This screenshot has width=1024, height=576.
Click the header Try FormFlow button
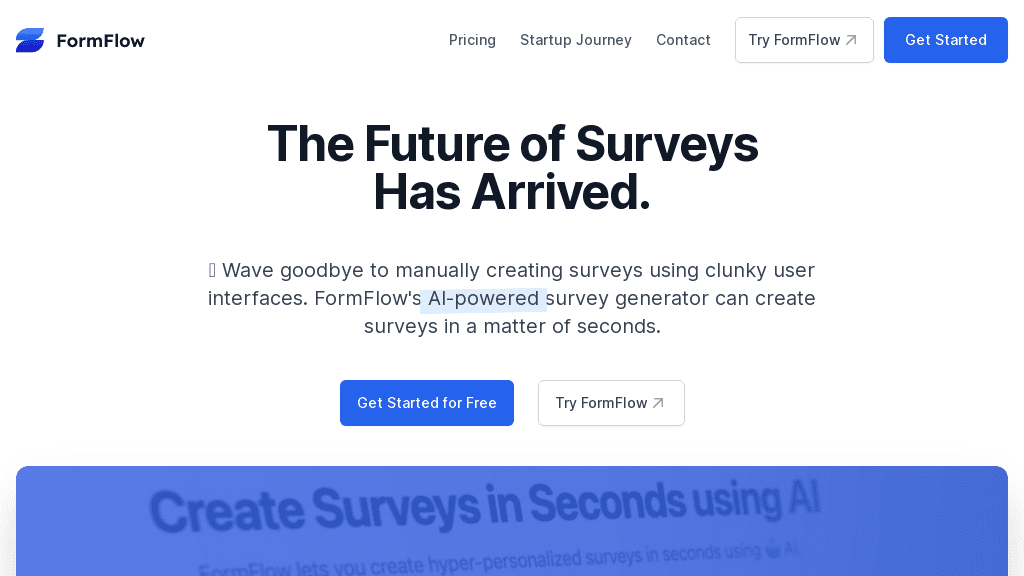click(794, 40)
